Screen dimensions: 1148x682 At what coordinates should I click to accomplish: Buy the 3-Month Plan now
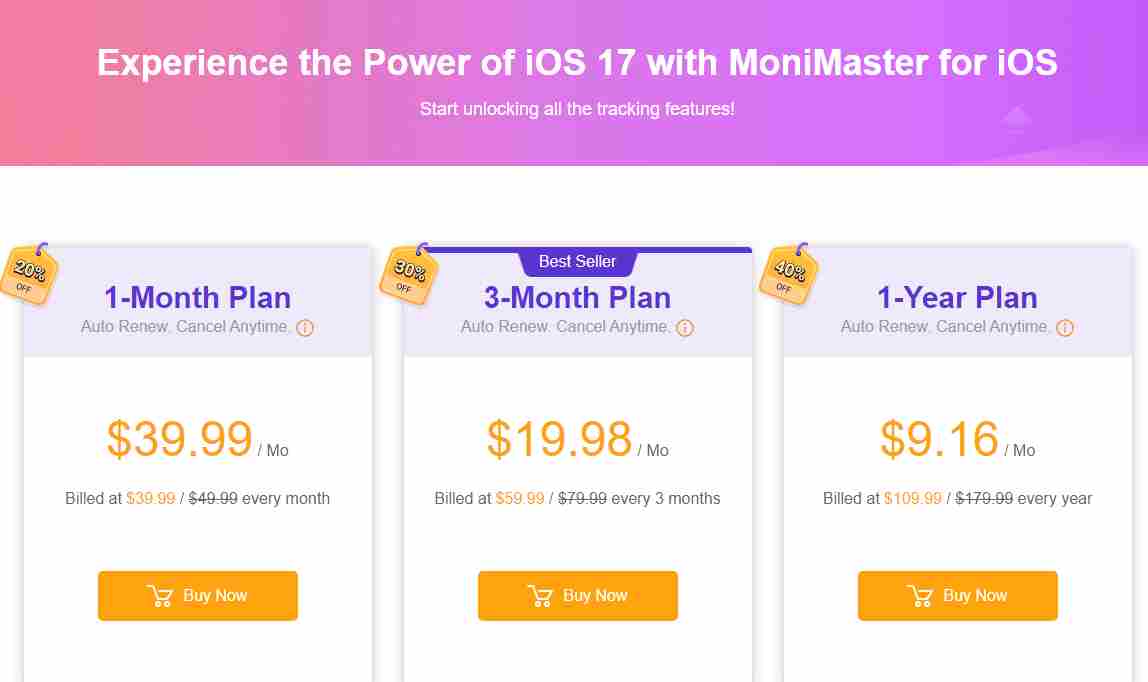[578, 596]
